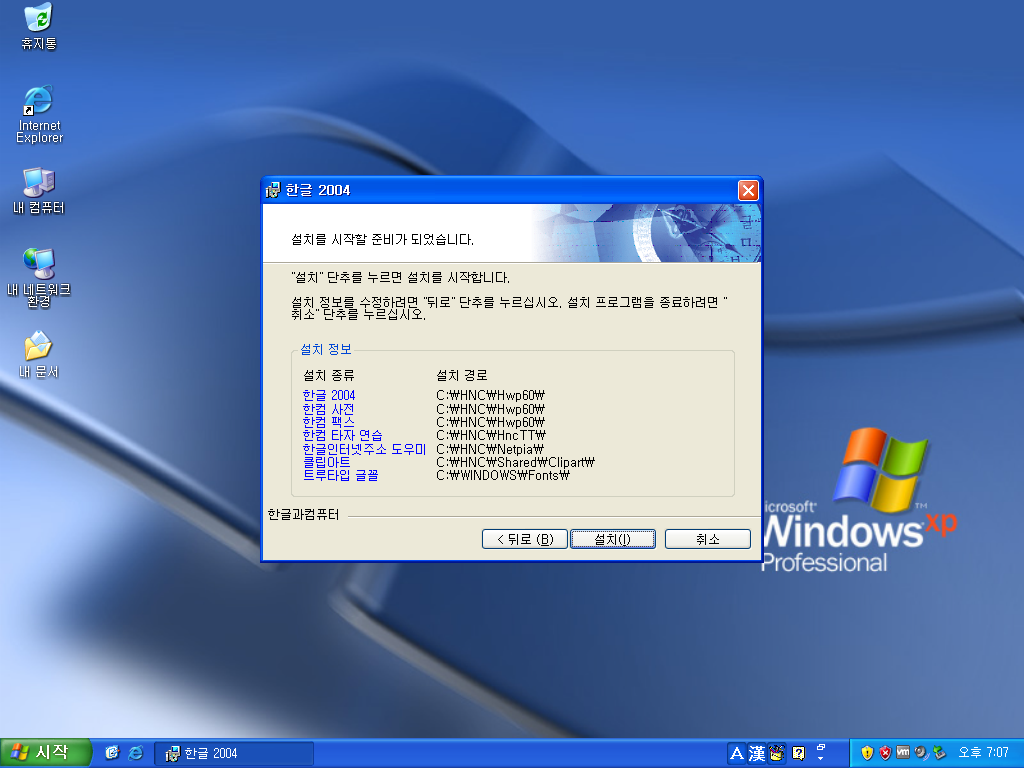Close the 한글 2004 installer dialog

tap(748, 190)
